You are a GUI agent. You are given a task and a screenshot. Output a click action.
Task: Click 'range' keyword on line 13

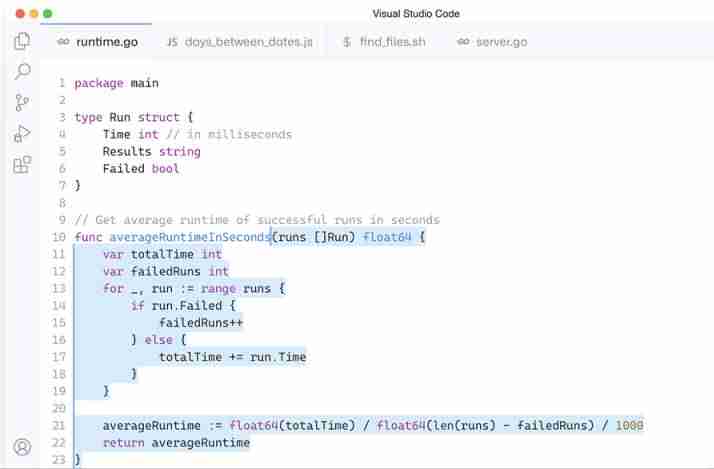click(218, 289)
